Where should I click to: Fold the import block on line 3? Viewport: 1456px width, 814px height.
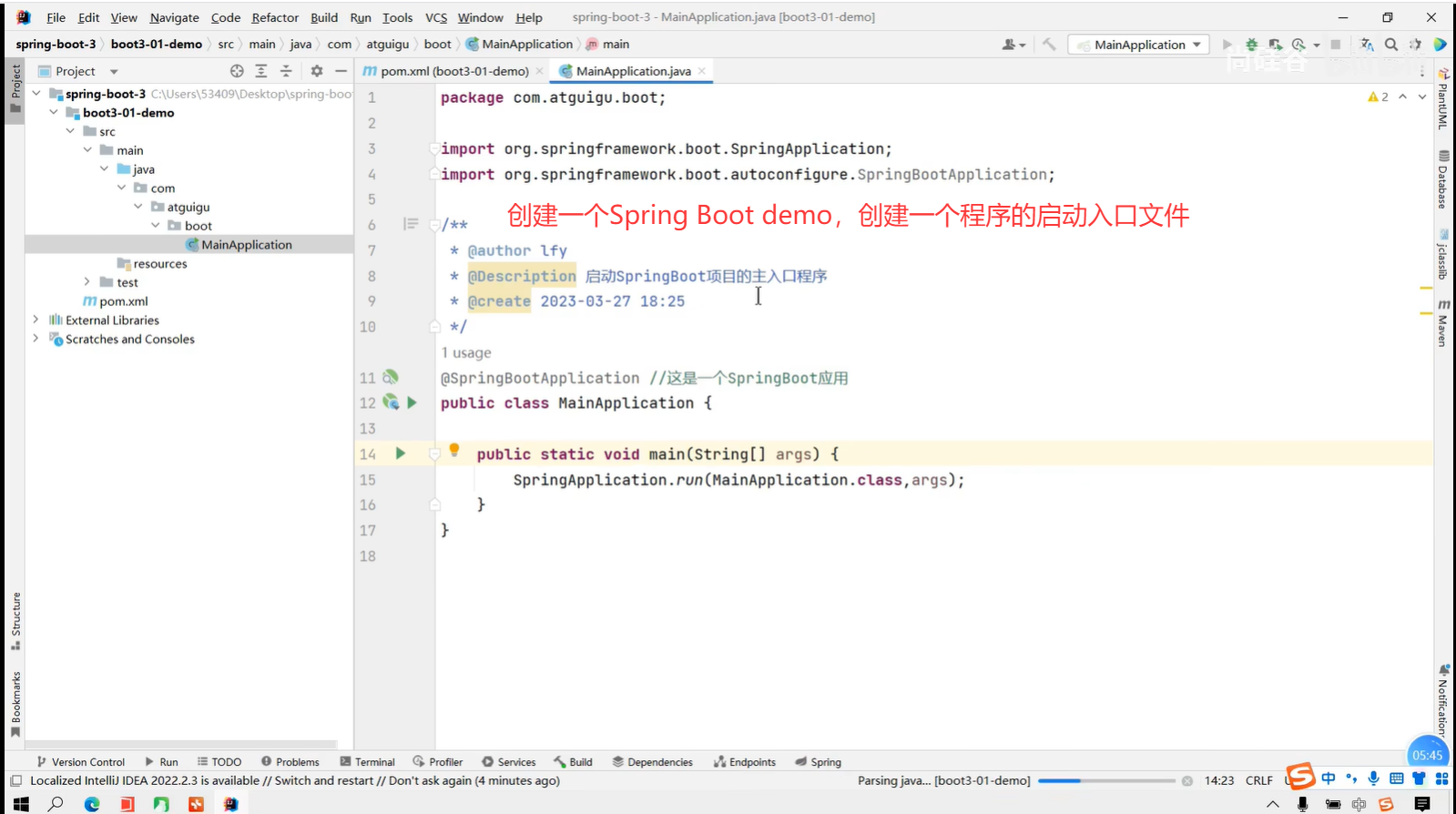[x=433, y=148]
